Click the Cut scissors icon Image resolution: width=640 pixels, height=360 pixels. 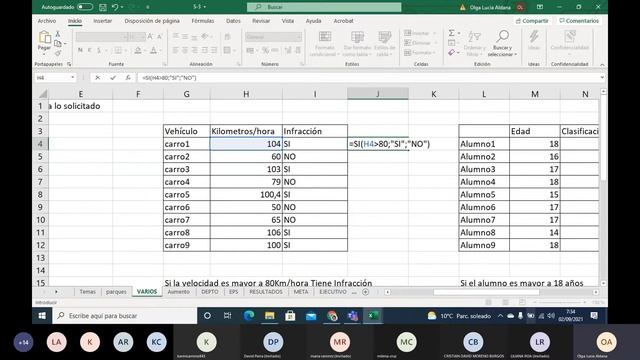58,34
